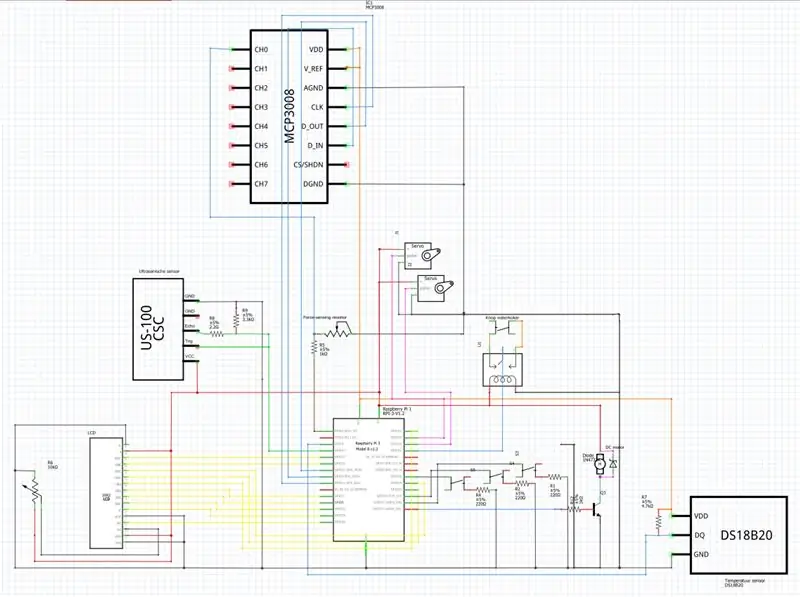Click the DS18B20 name inside the sensor block
The height and width of the screenshot is (597, 800).
[746, 535]
